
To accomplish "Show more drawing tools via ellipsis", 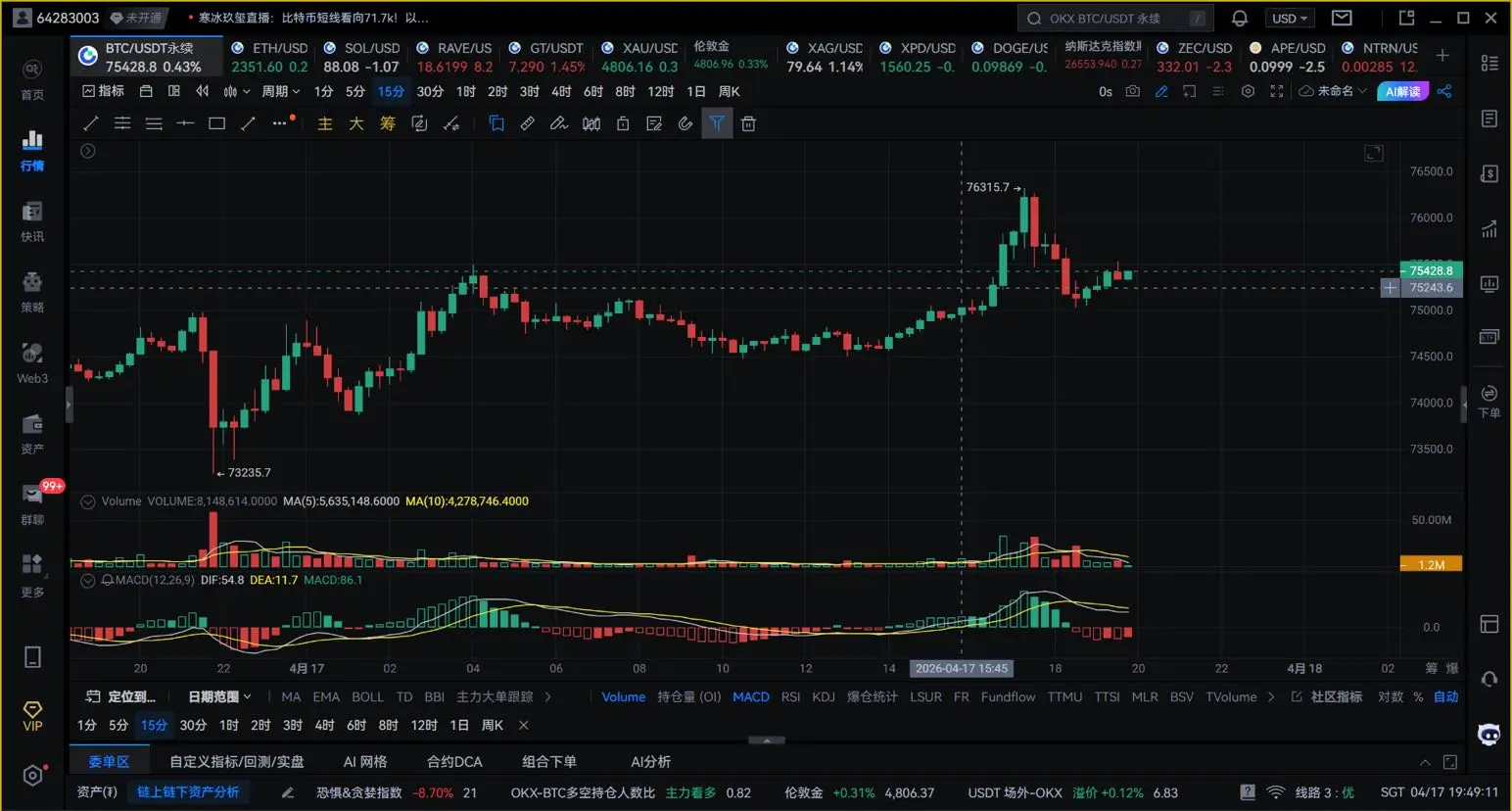I will pyautogui.click(x=281, y=123).
